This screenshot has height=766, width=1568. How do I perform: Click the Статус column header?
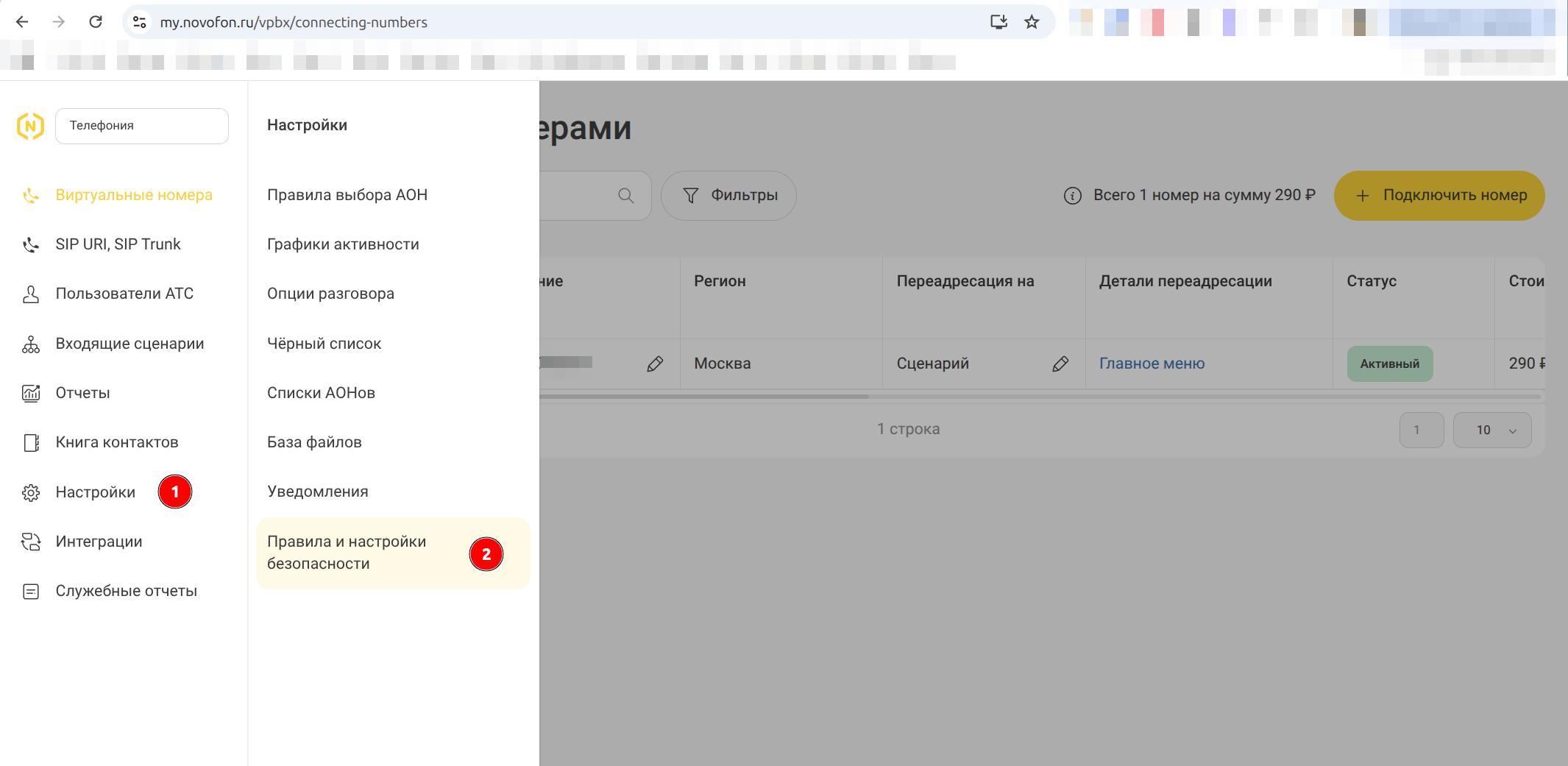click(x=1372, y=281)
